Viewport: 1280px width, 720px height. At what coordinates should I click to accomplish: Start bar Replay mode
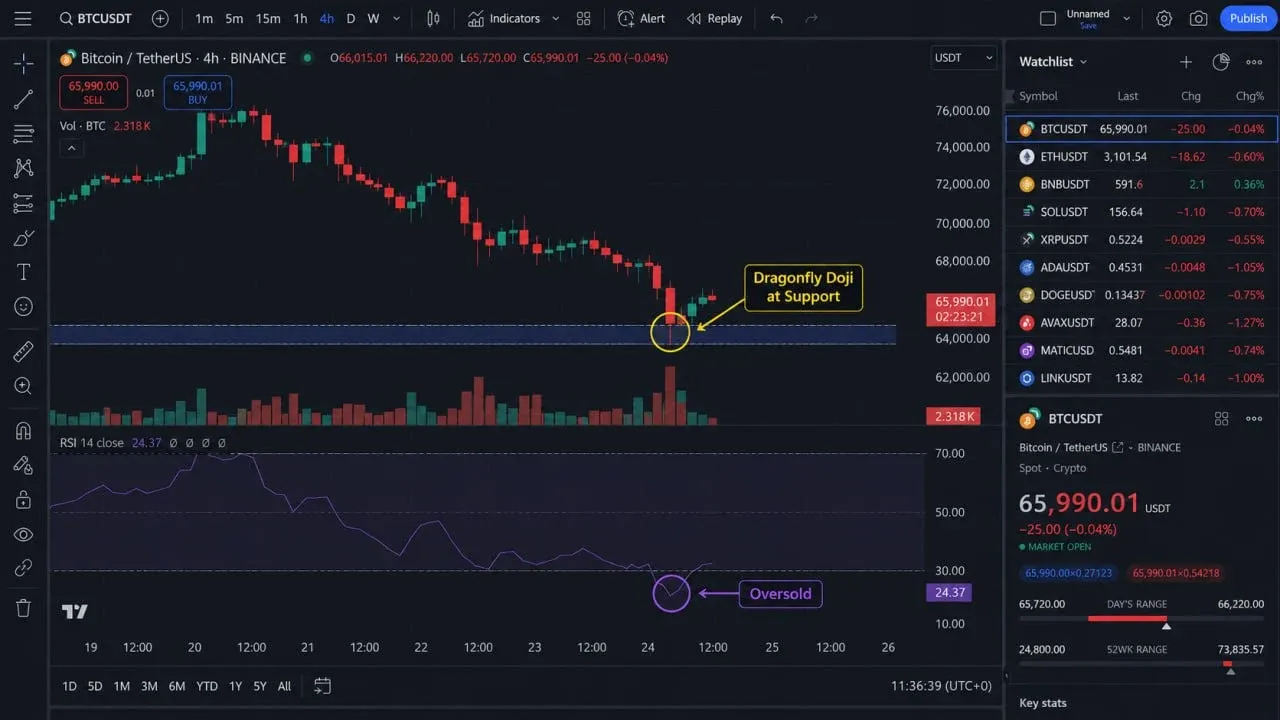click(714, 18)
